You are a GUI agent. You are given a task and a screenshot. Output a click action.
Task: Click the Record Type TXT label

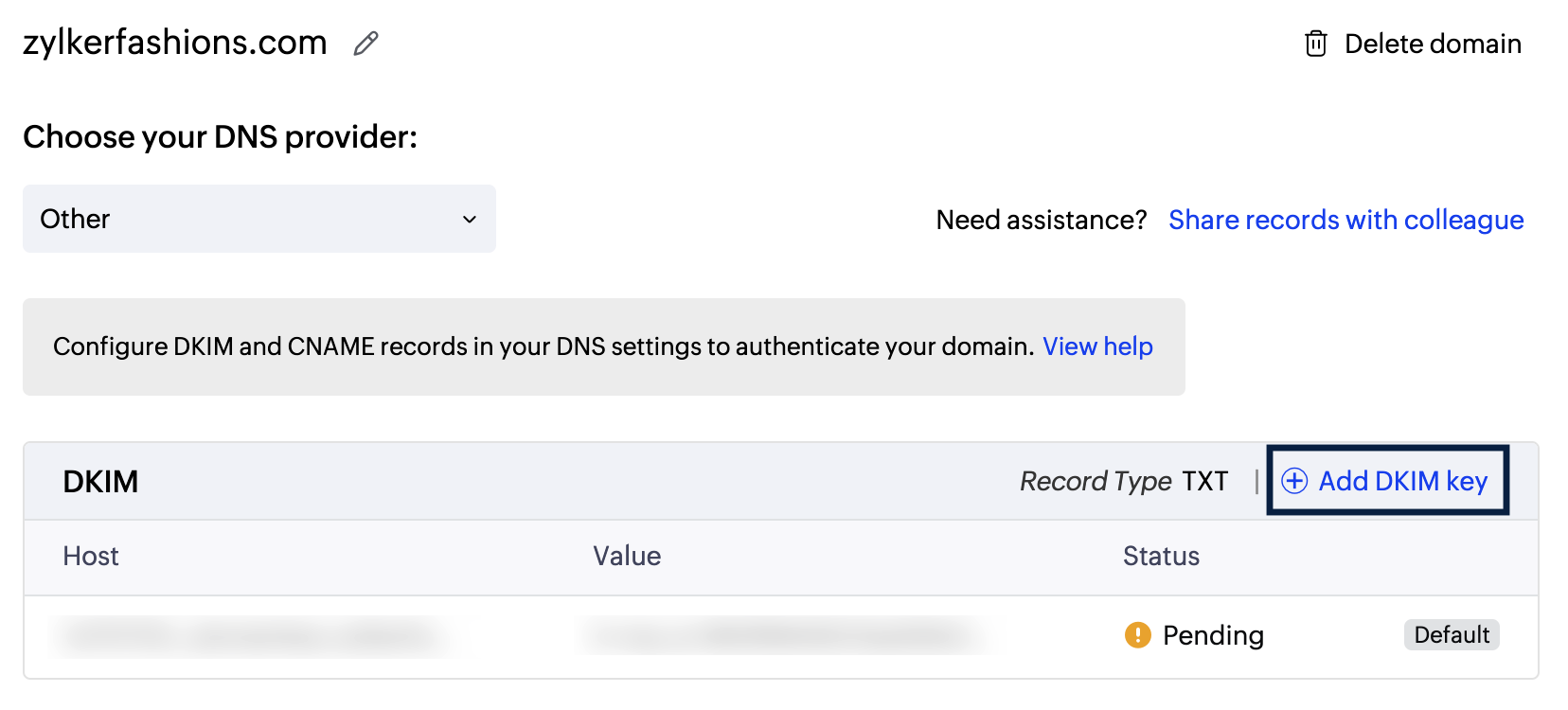point(1124,481)
